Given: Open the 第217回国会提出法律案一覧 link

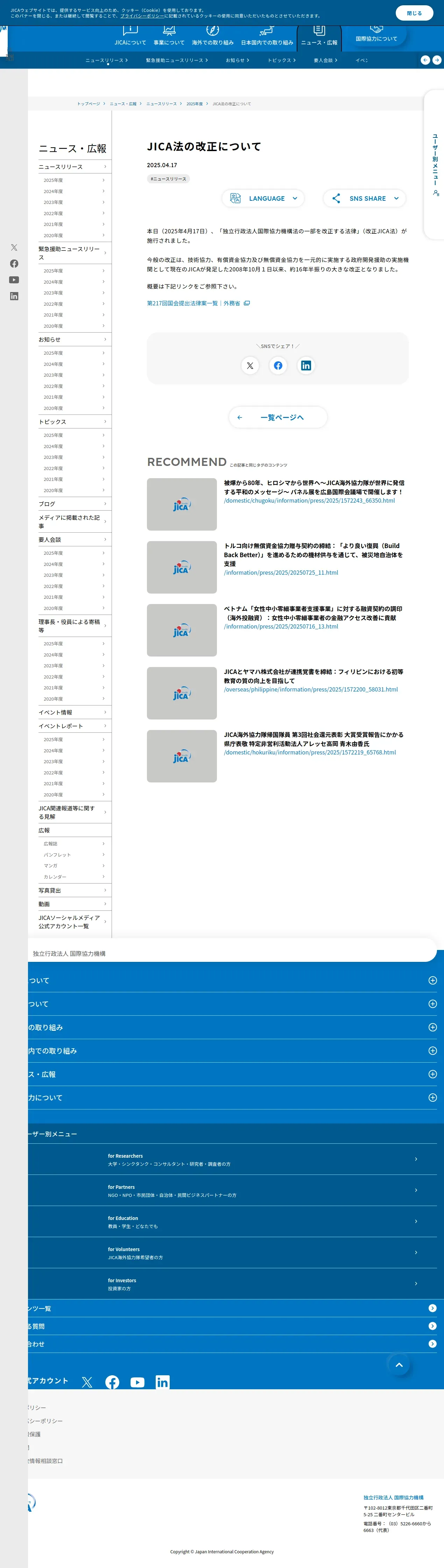Looking at the screenshot, I should tap(198, 303).
